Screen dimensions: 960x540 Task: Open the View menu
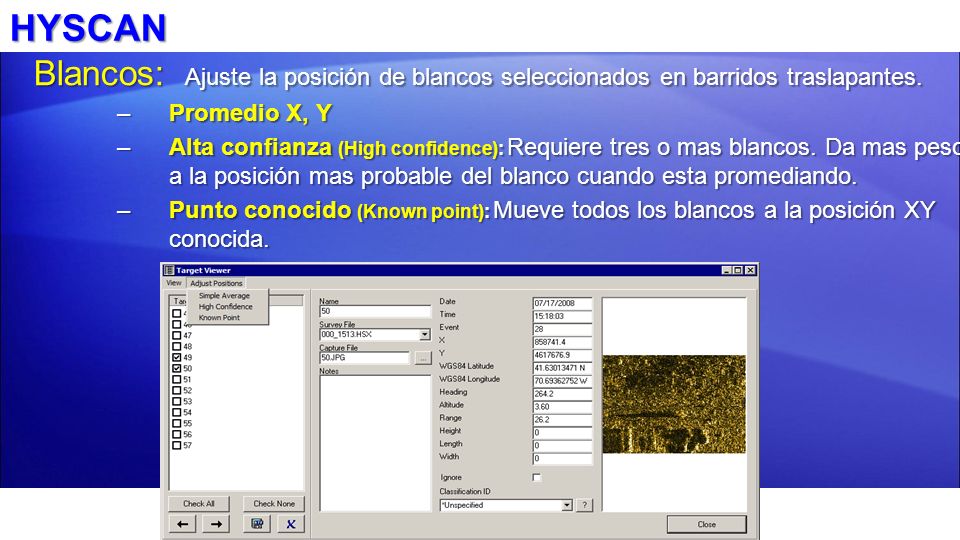(x=174, y=283)
